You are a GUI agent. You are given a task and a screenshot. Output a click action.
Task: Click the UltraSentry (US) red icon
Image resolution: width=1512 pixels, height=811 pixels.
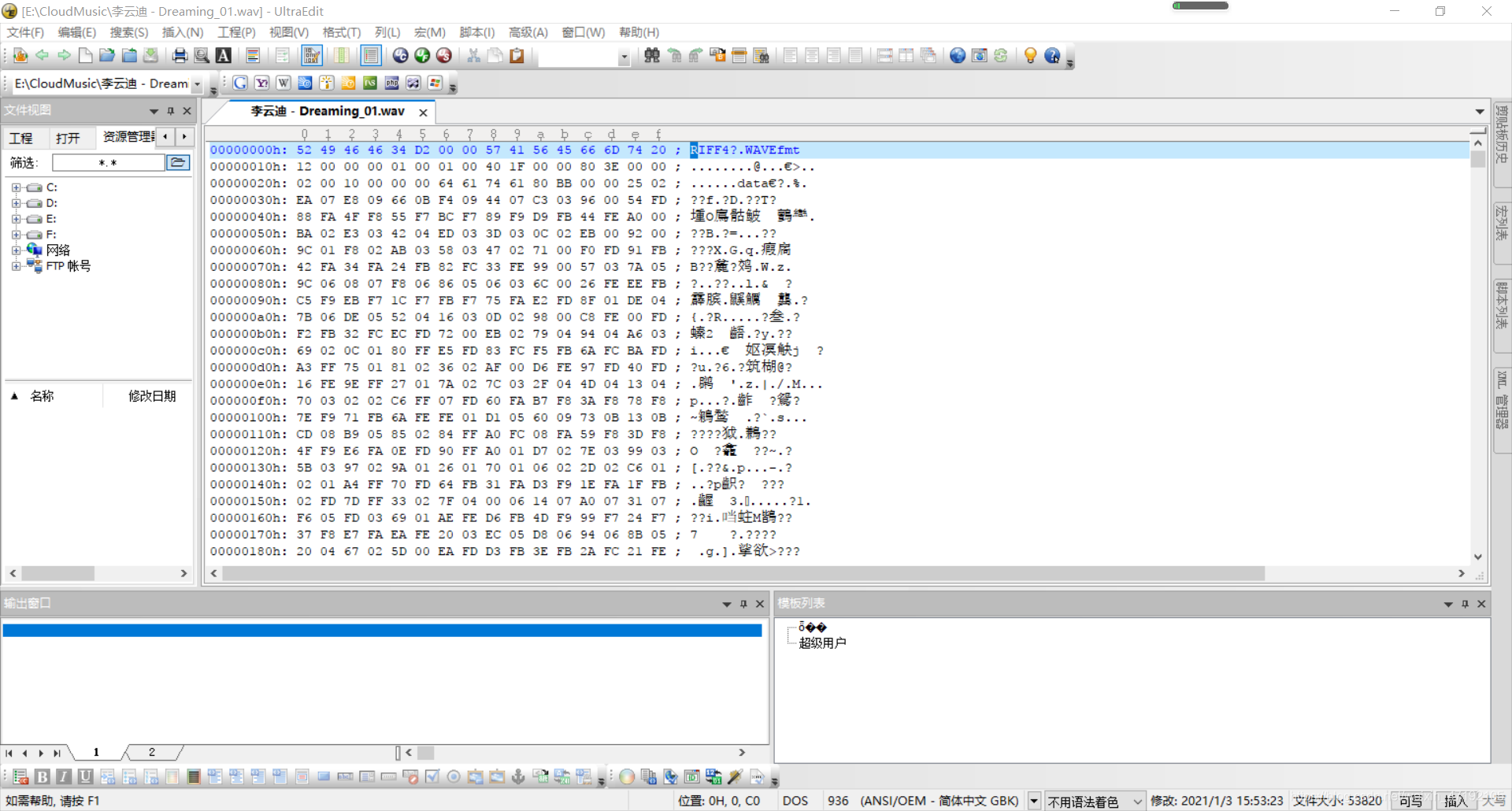tap(444, 55)
